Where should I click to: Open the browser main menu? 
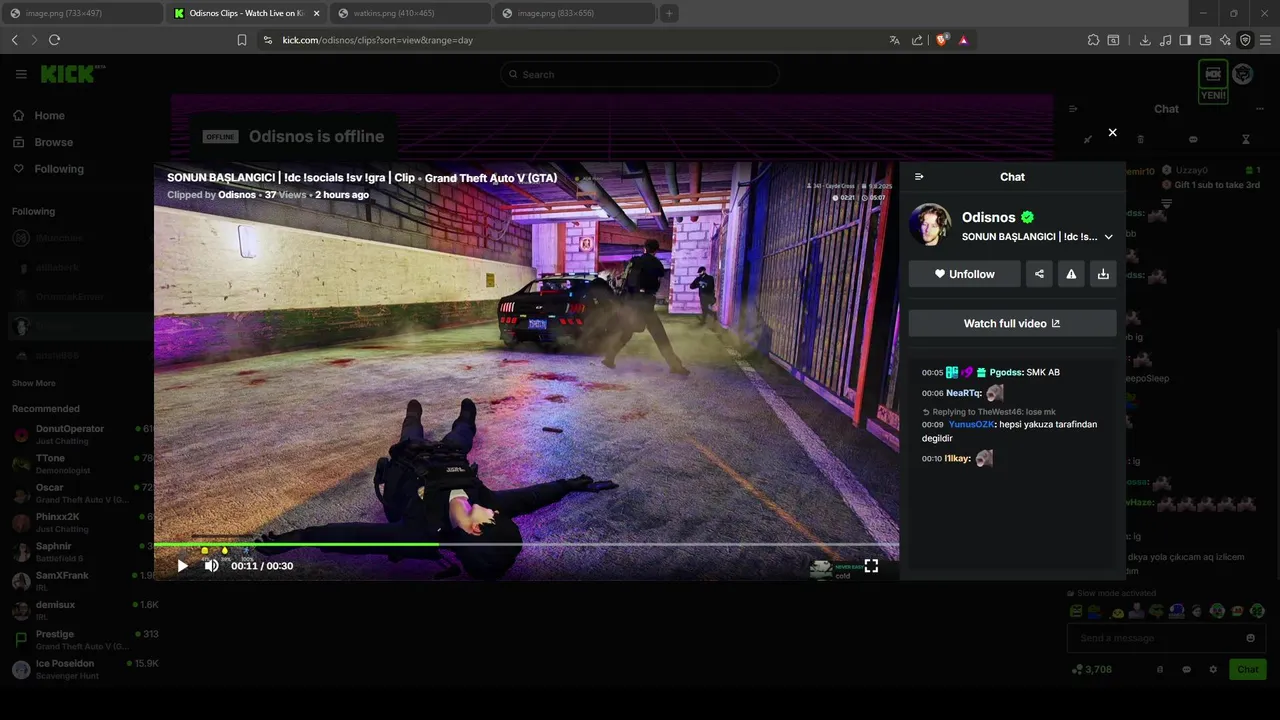(x=1265, y=40)
